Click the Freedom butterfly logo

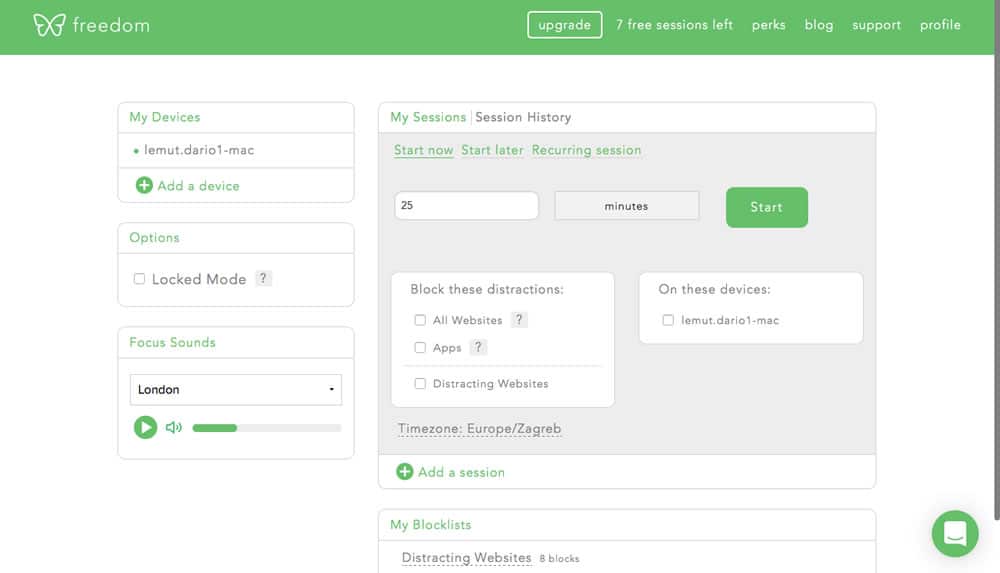[50, 25]
